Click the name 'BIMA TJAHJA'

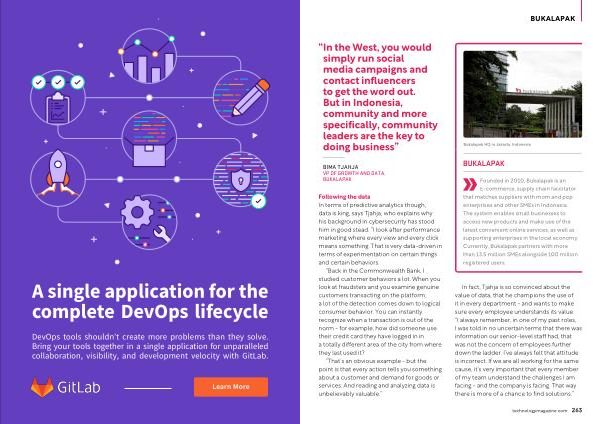[x=341, y=167]
